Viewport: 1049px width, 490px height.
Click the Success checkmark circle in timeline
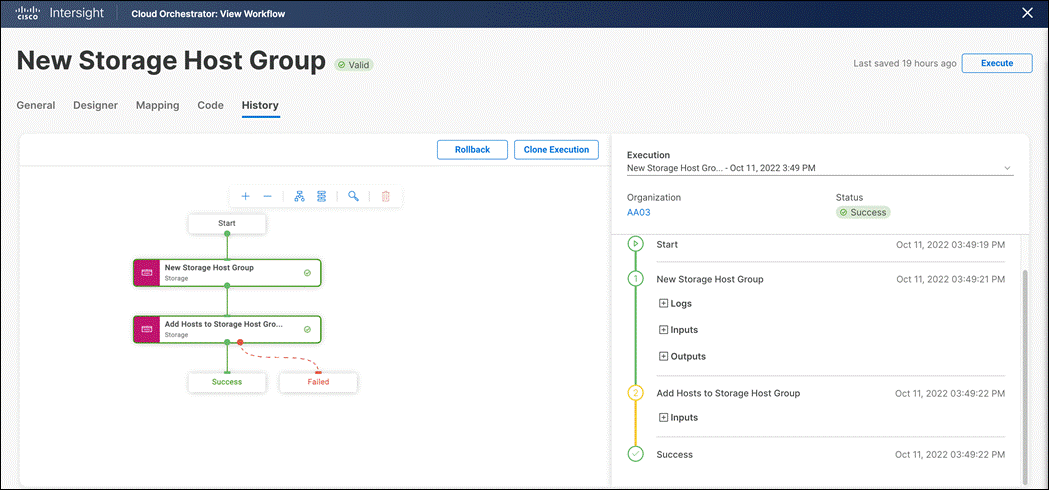click(636, 454)
